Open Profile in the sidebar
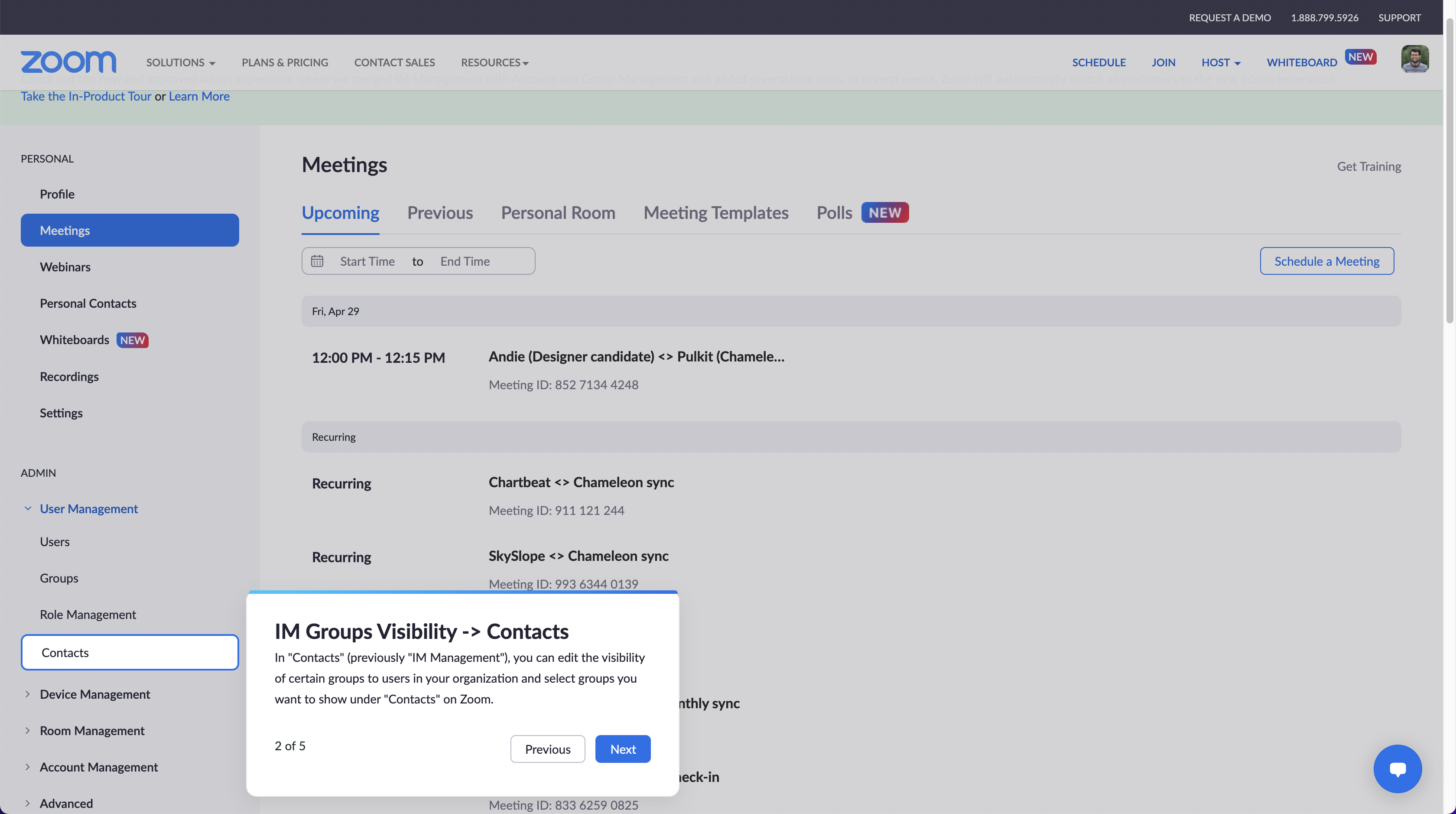The height and width of the screenshot is (814, 1456). point(56,194)
